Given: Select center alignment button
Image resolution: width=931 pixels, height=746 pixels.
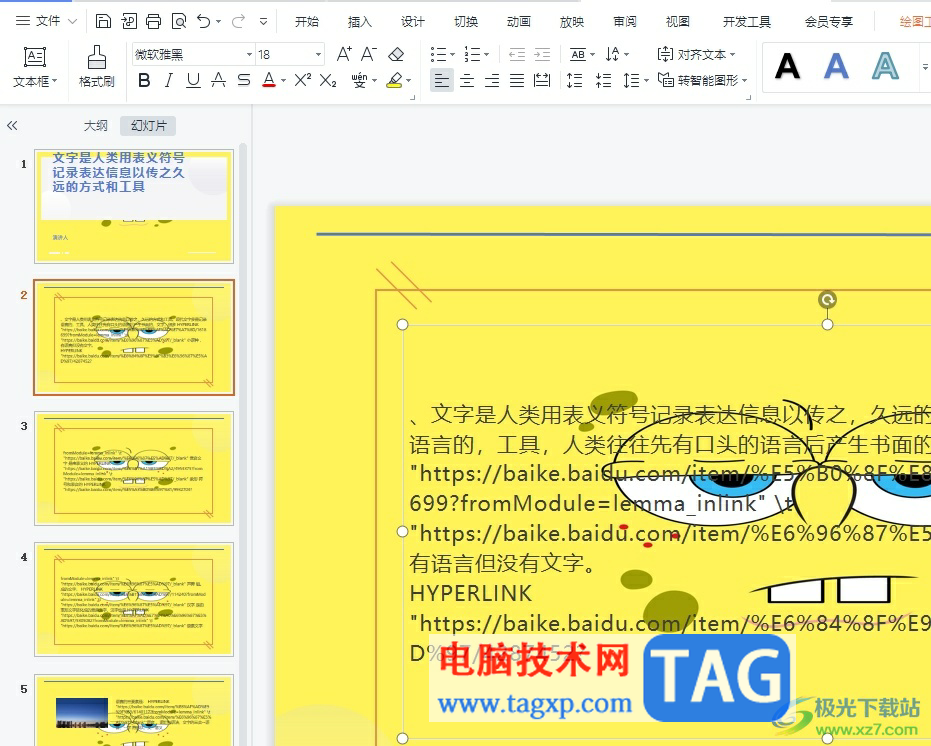Looking at the screenshot, I should 467,80.
